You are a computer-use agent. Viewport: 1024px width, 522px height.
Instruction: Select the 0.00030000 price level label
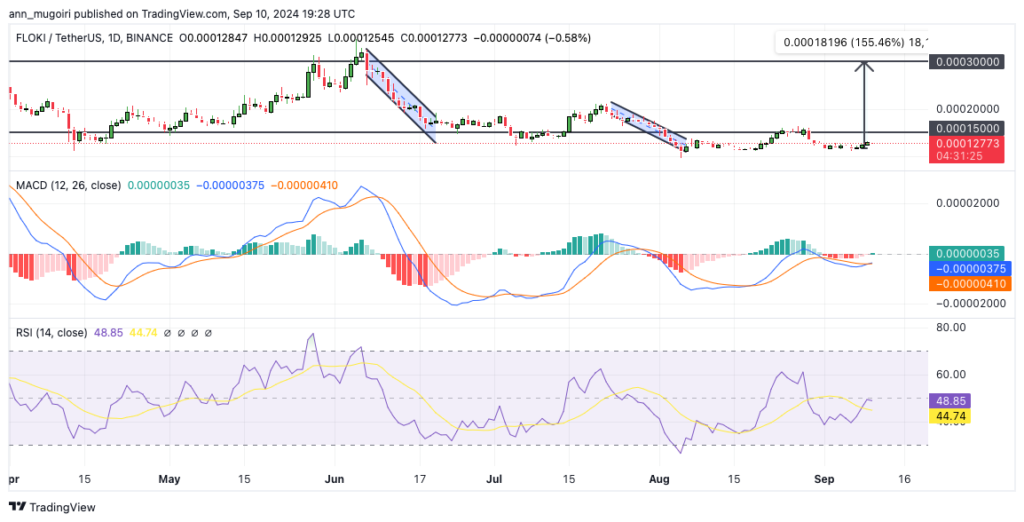(967, 61)
